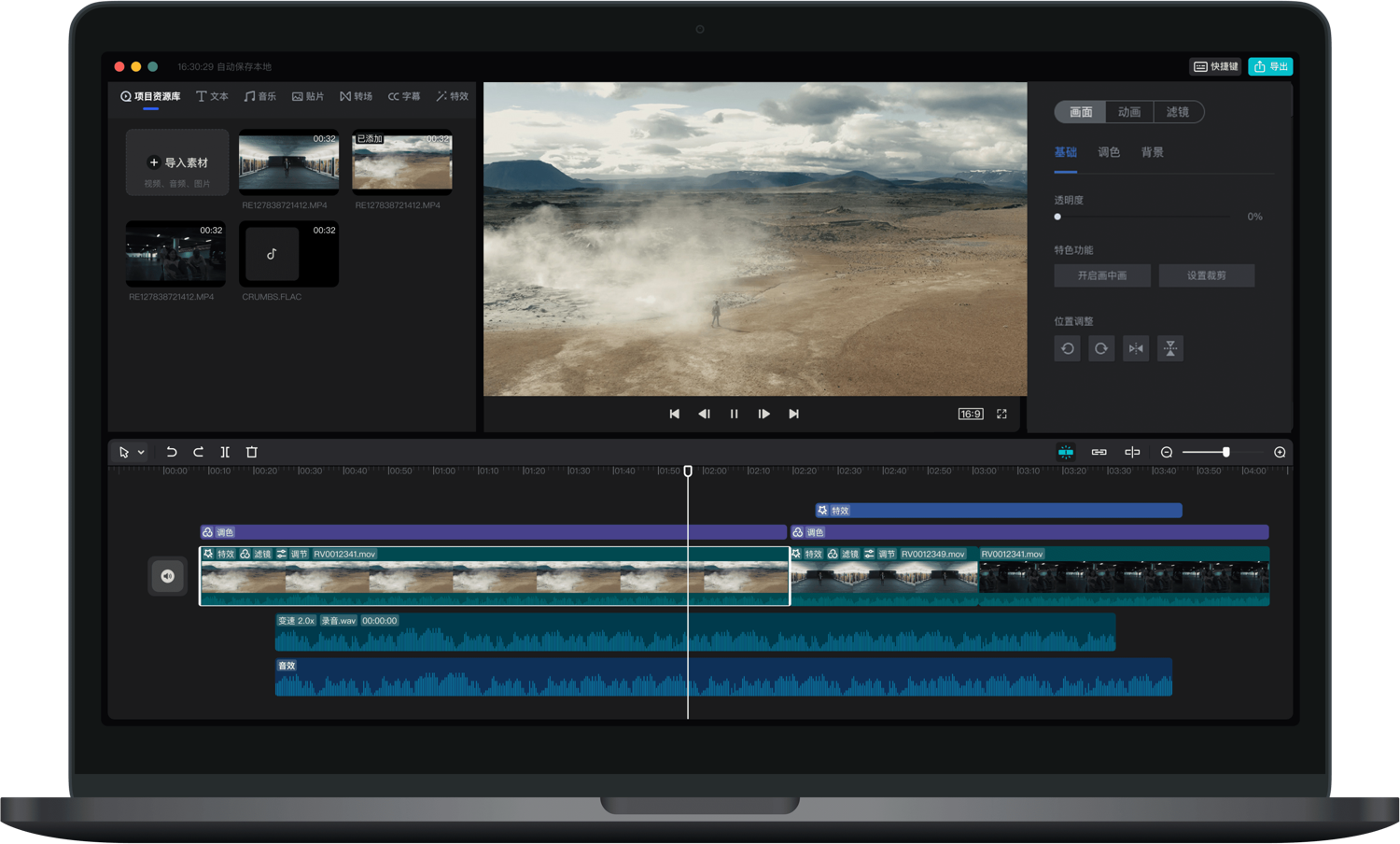Click the split clip tool icon
This screenshot has width=1400, height=844.
225,452
